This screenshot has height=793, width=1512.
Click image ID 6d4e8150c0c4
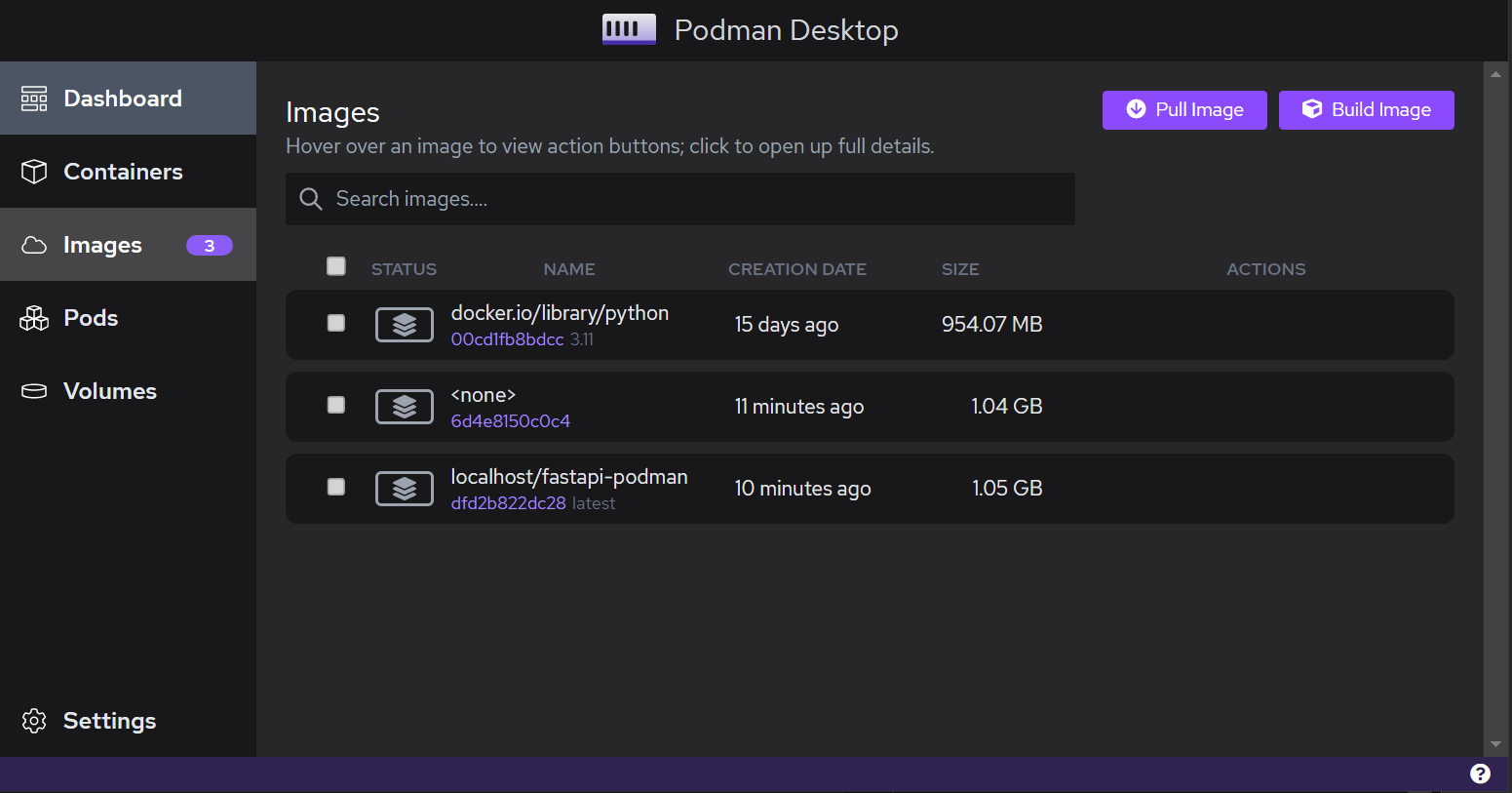pyautogui.click(x=511, y=421)
